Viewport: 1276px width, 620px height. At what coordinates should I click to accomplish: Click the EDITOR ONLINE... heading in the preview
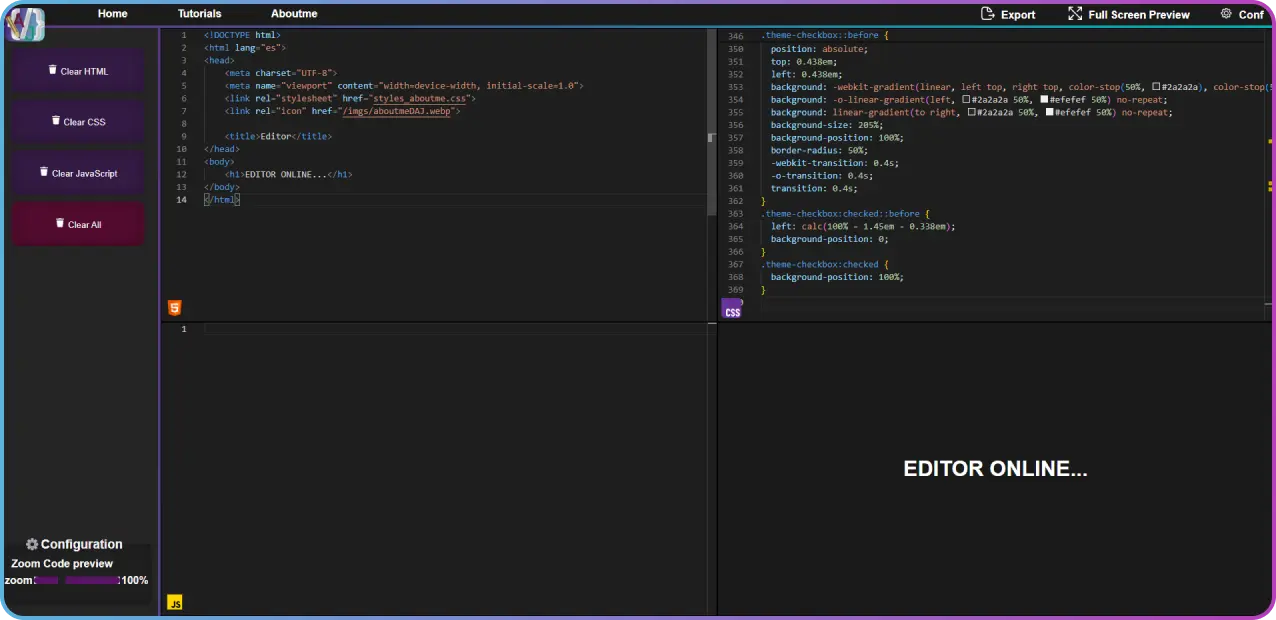click(x=995, y=469)
